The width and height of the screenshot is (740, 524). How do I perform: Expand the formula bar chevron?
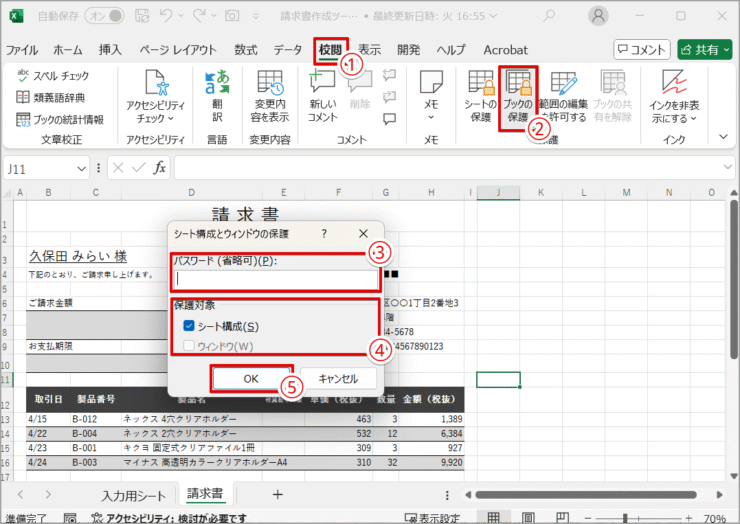pos(727,167)
